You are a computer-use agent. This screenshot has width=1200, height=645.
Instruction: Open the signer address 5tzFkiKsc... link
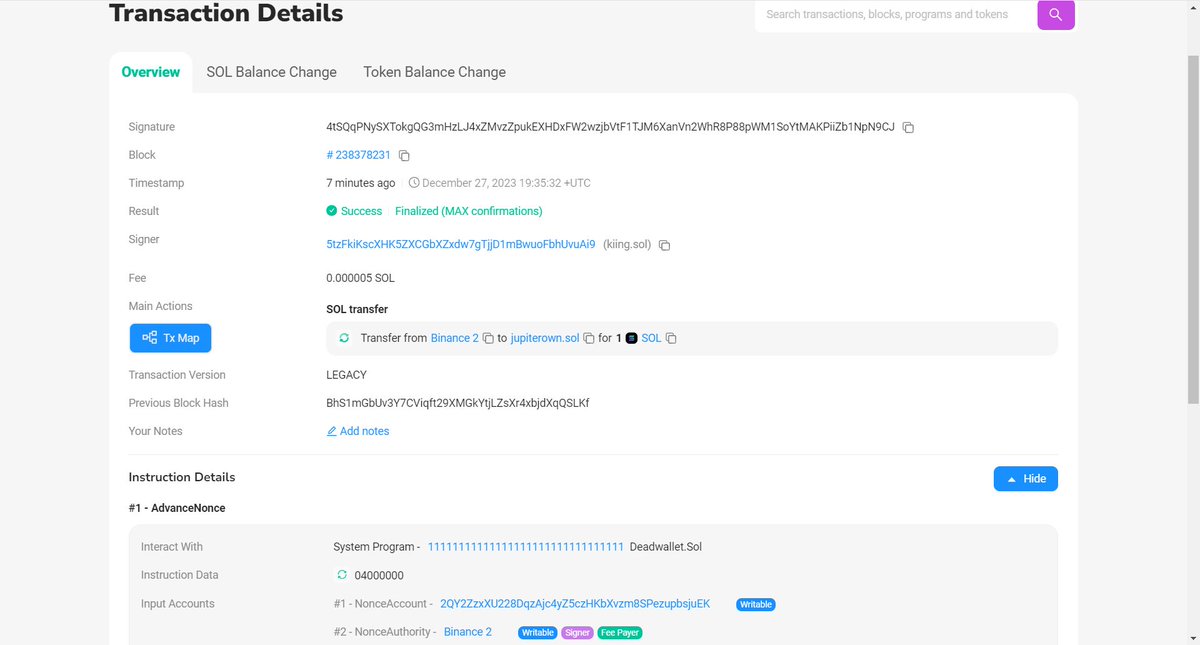tap(461, 244)
